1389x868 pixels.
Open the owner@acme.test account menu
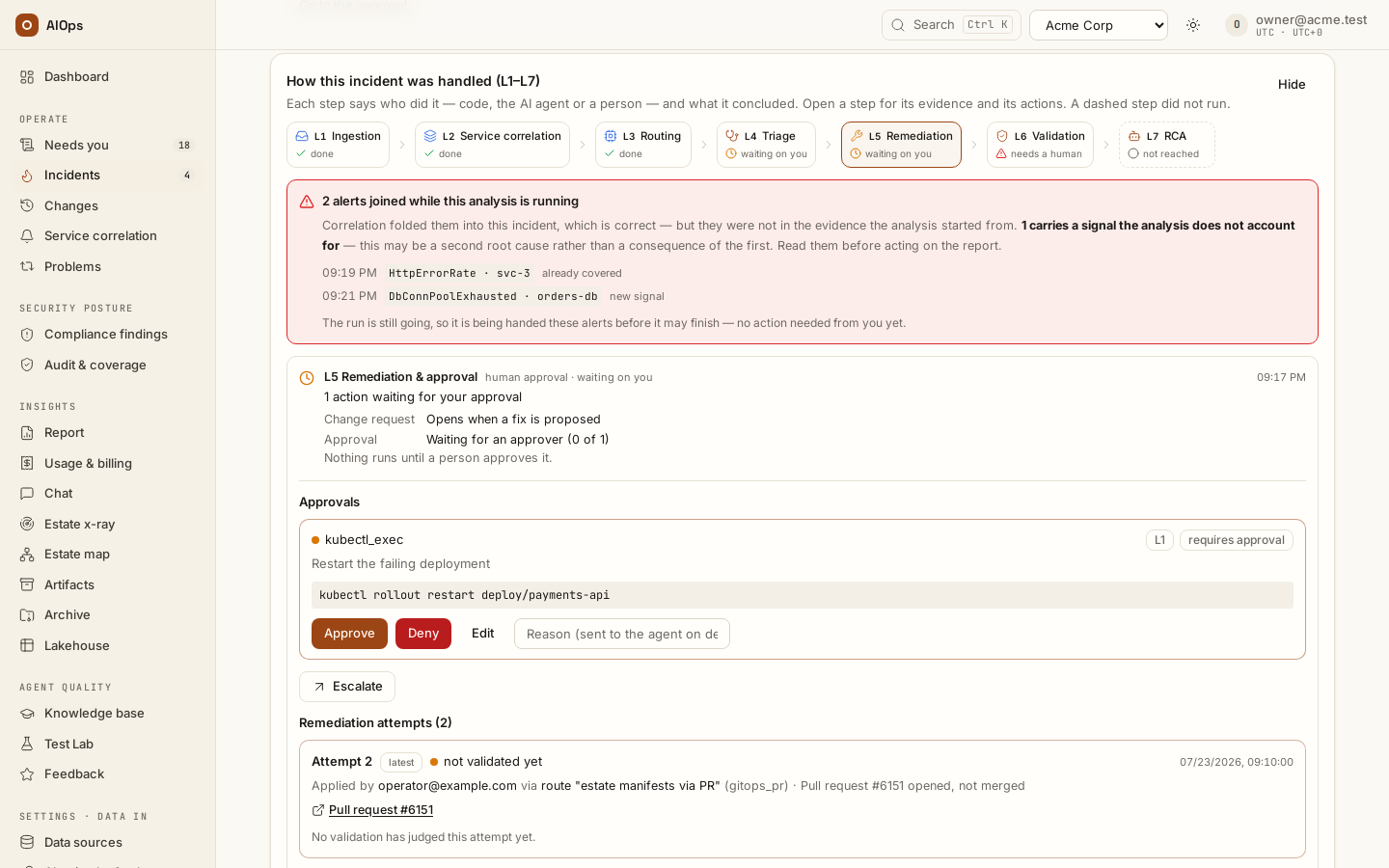pyautogui.click(x=1296, y=25)
